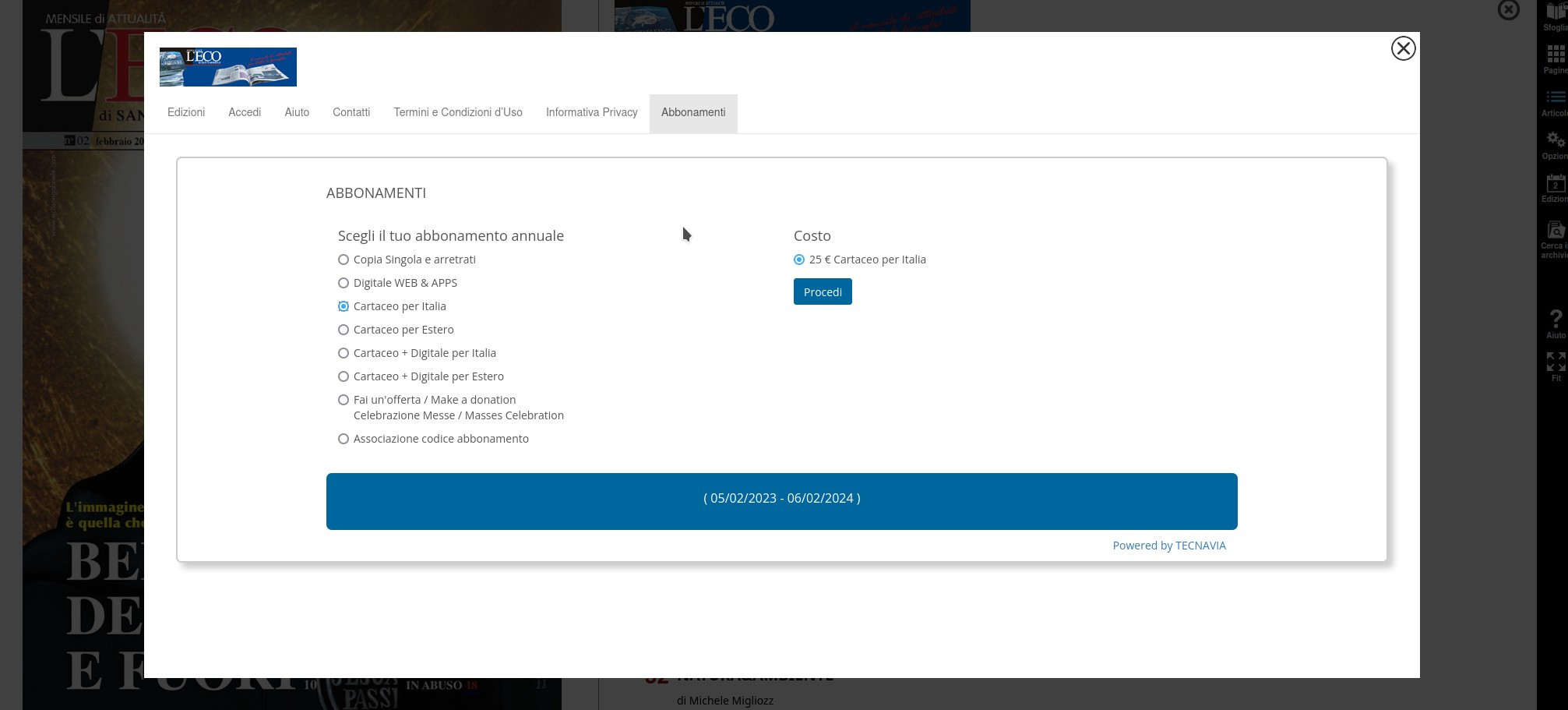The image size is (1568, 710).
Task: Open the Contatti tab
Action: (x=351, y=112)
